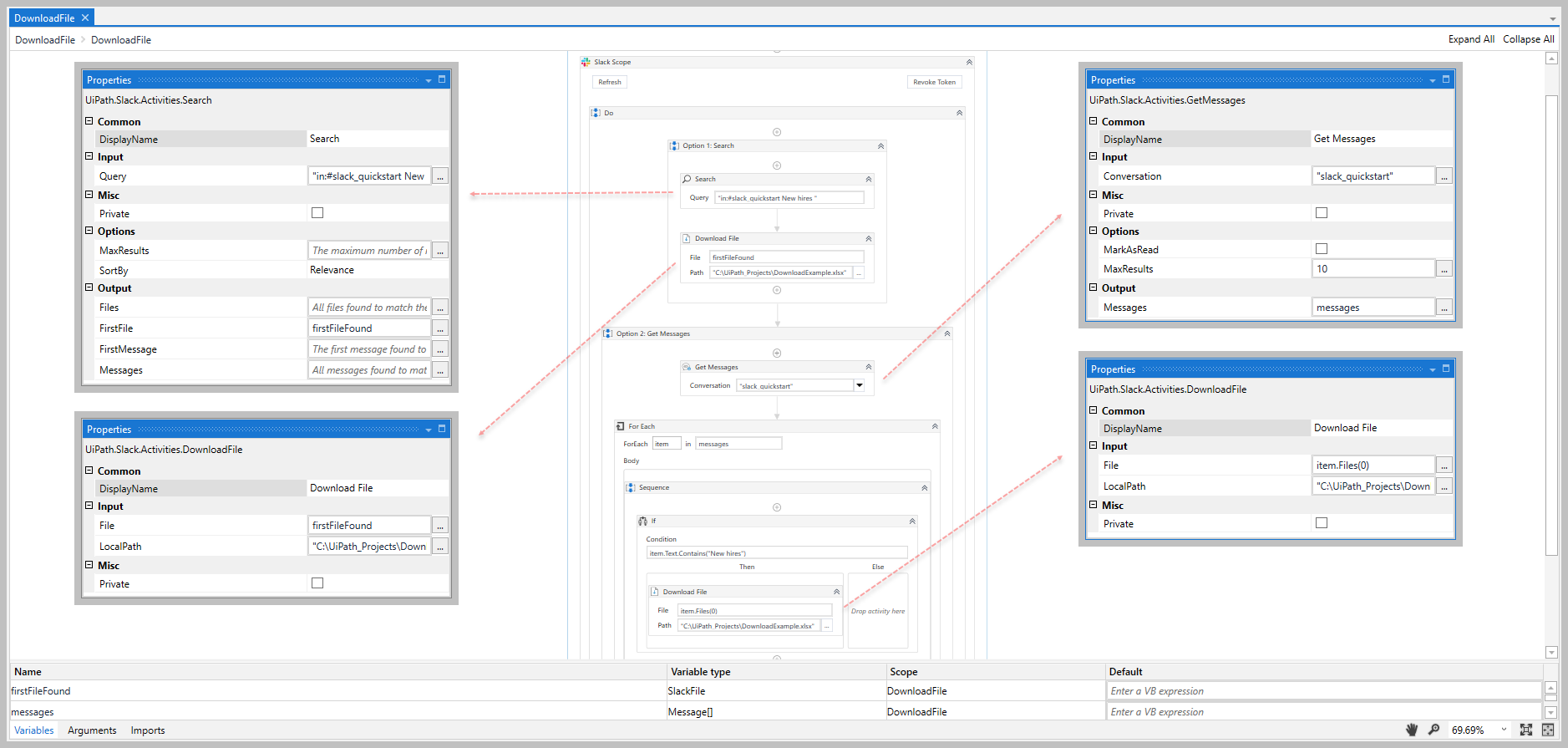Click the MaxResults field showing 10

(x=1373, y=269)
